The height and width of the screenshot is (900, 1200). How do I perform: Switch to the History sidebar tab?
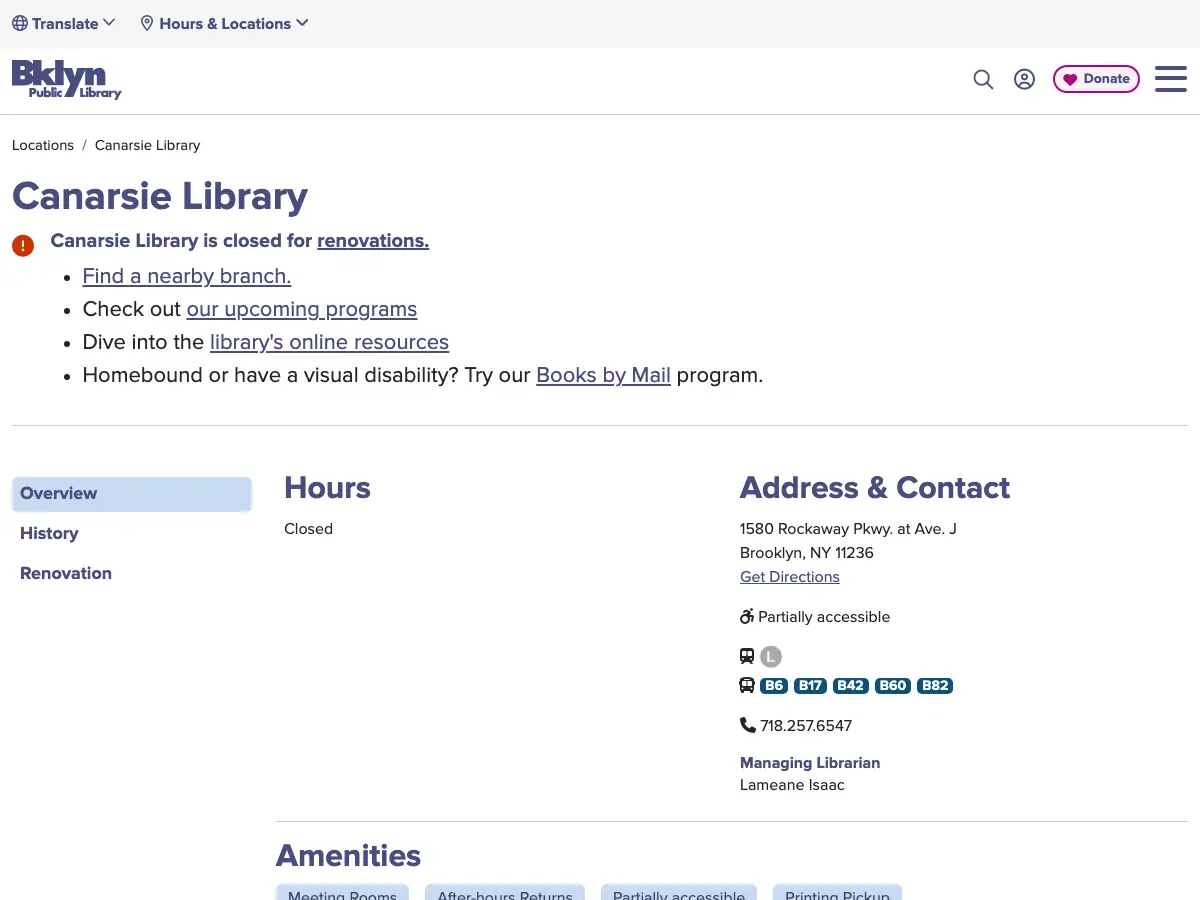[49, 534]
